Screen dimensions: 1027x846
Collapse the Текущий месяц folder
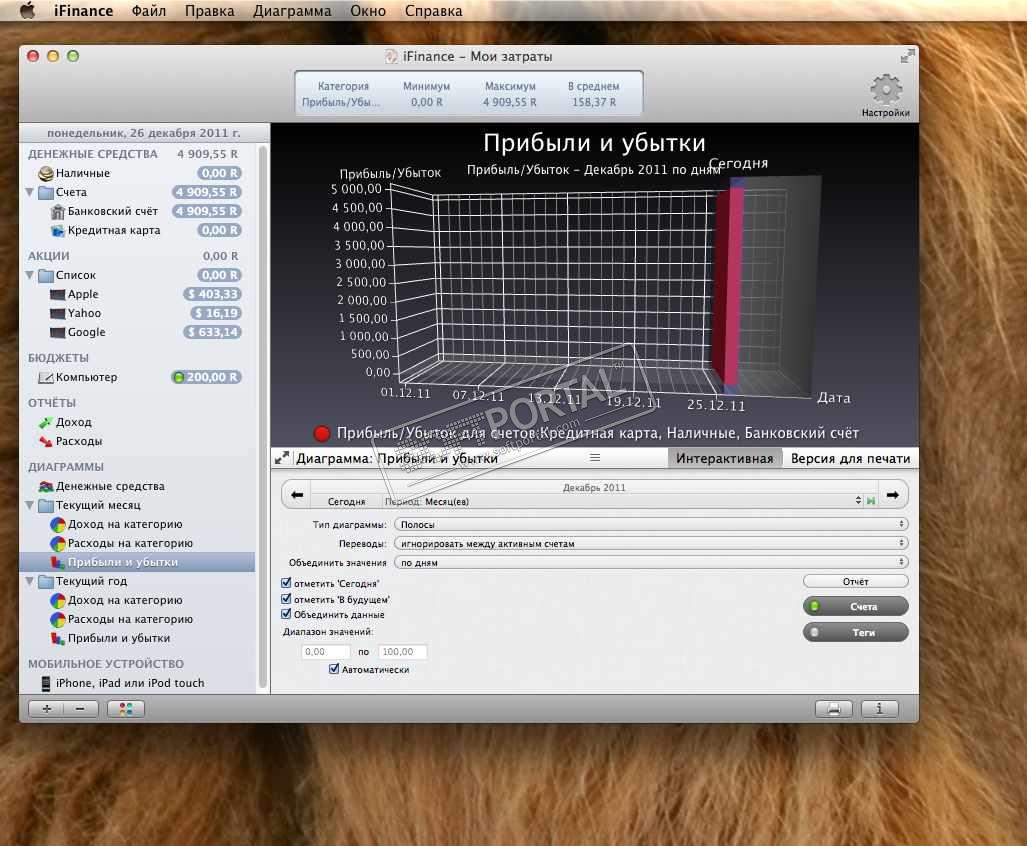[29, 506]
